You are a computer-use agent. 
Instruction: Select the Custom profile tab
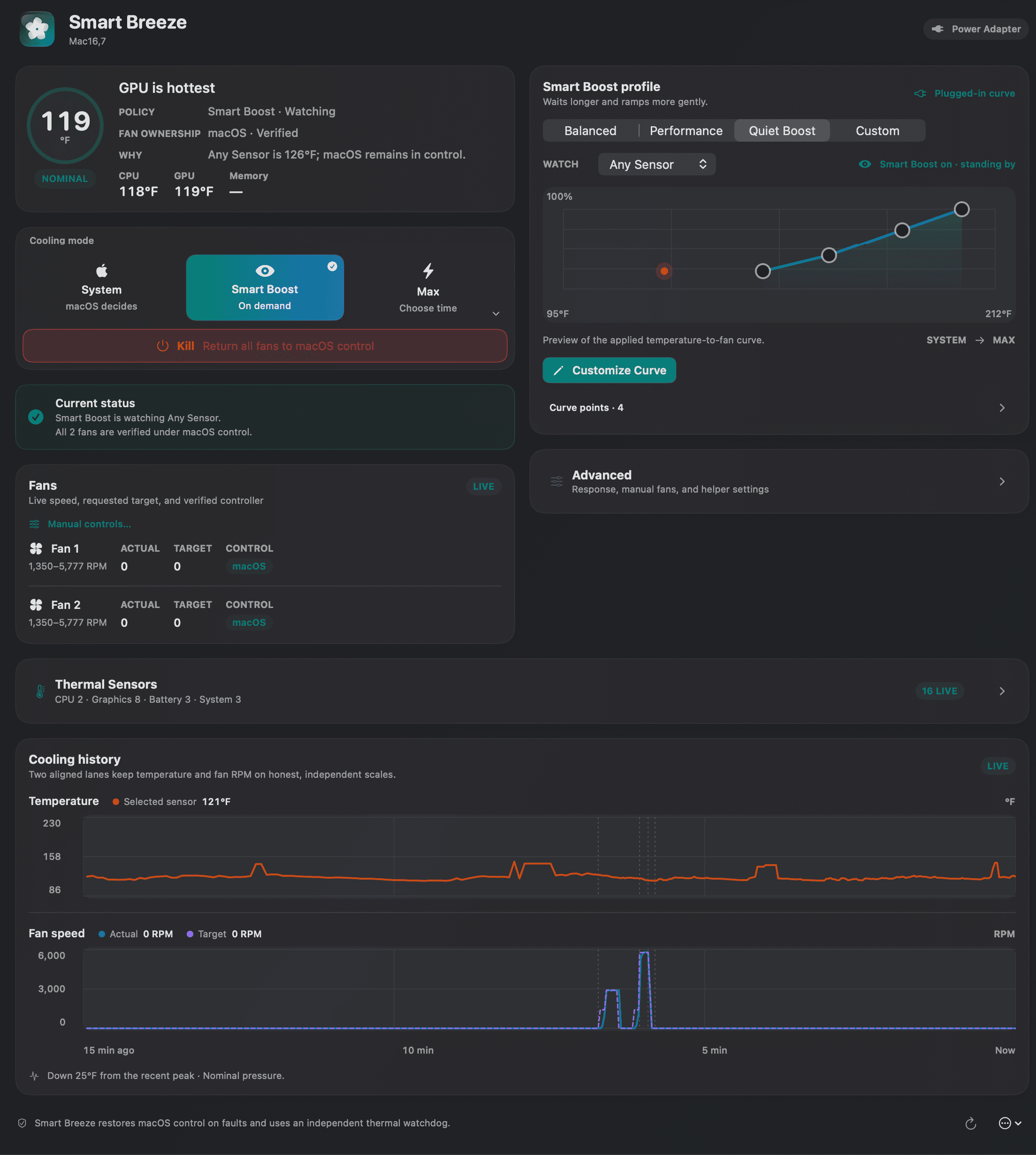pyautogui.click(x=877, y=131)
